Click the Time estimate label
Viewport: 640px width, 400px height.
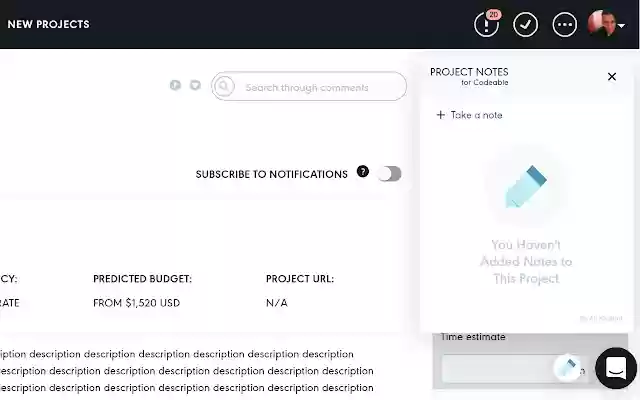point(473,337)
